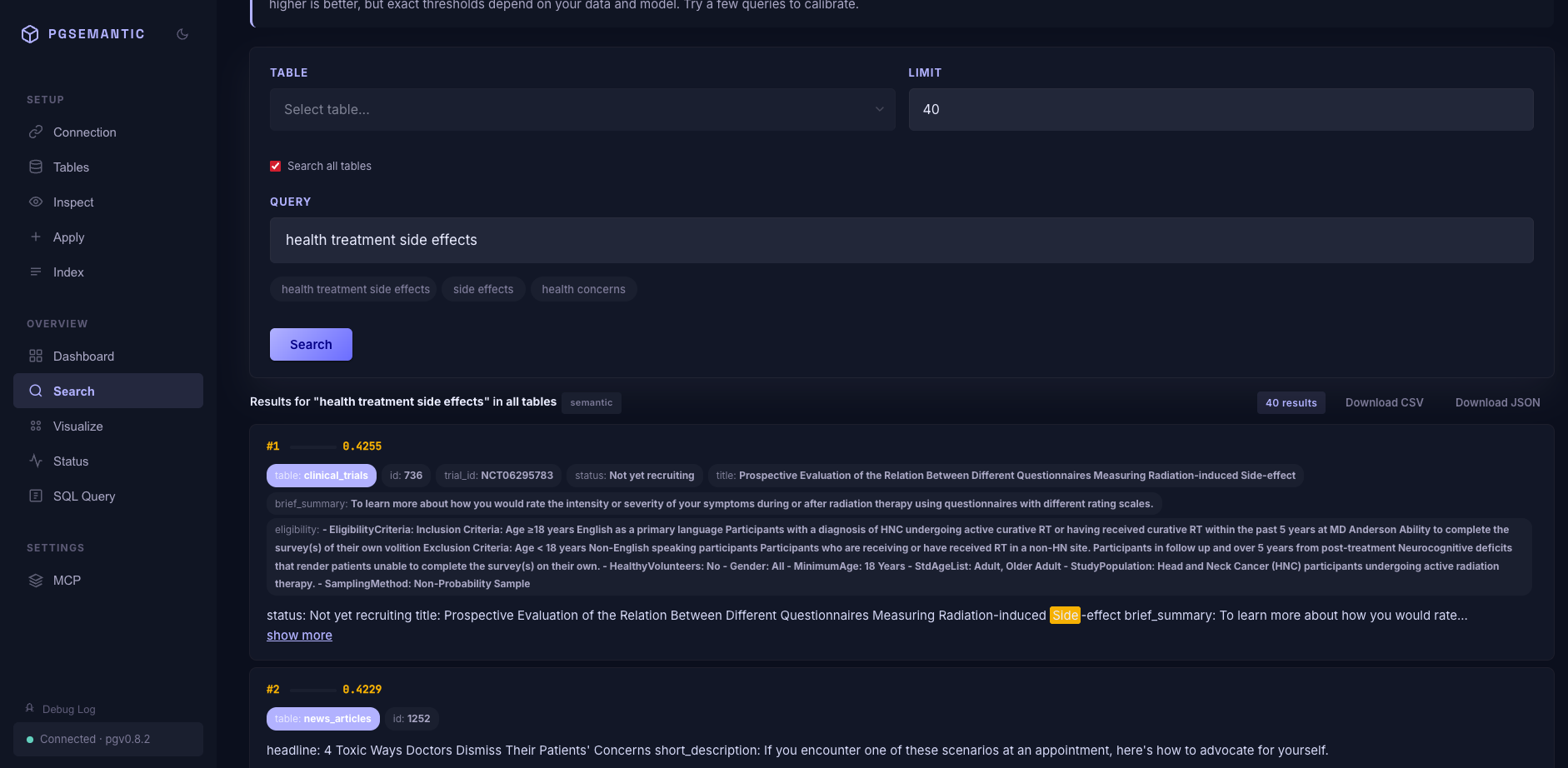Switch to the Visualize view
Viewport: 1568px width, 768px height.
click(77, 426)
